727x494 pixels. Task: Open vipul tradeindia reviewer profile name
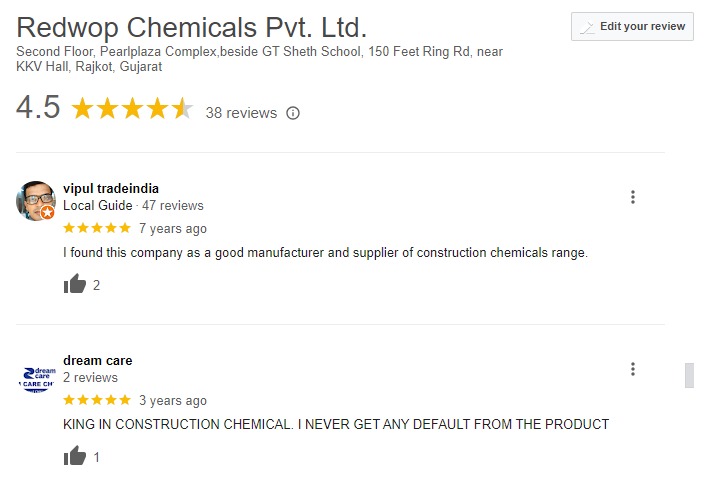(110, 188)
